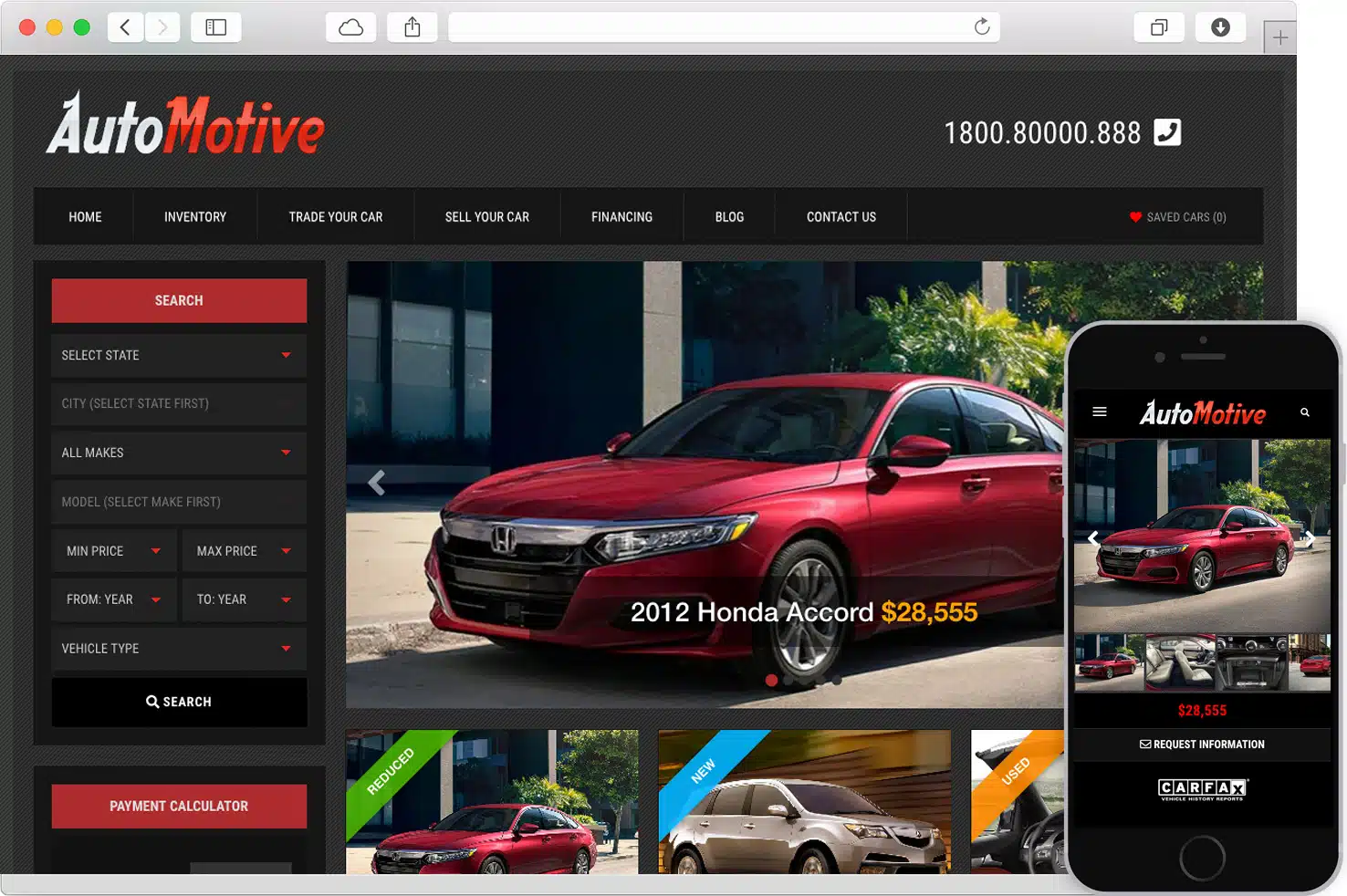The height and width of the screenshot is (896, 1347).
Task: Open the Inventory menu item
Action: pyautogui.click(x=195, y=217)
